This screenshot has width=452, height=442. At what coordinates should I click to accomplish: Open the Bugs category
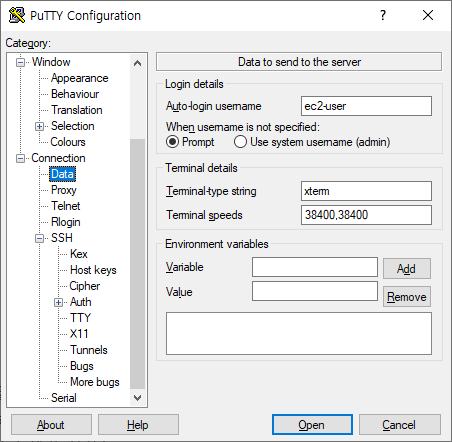coord(82,366)
